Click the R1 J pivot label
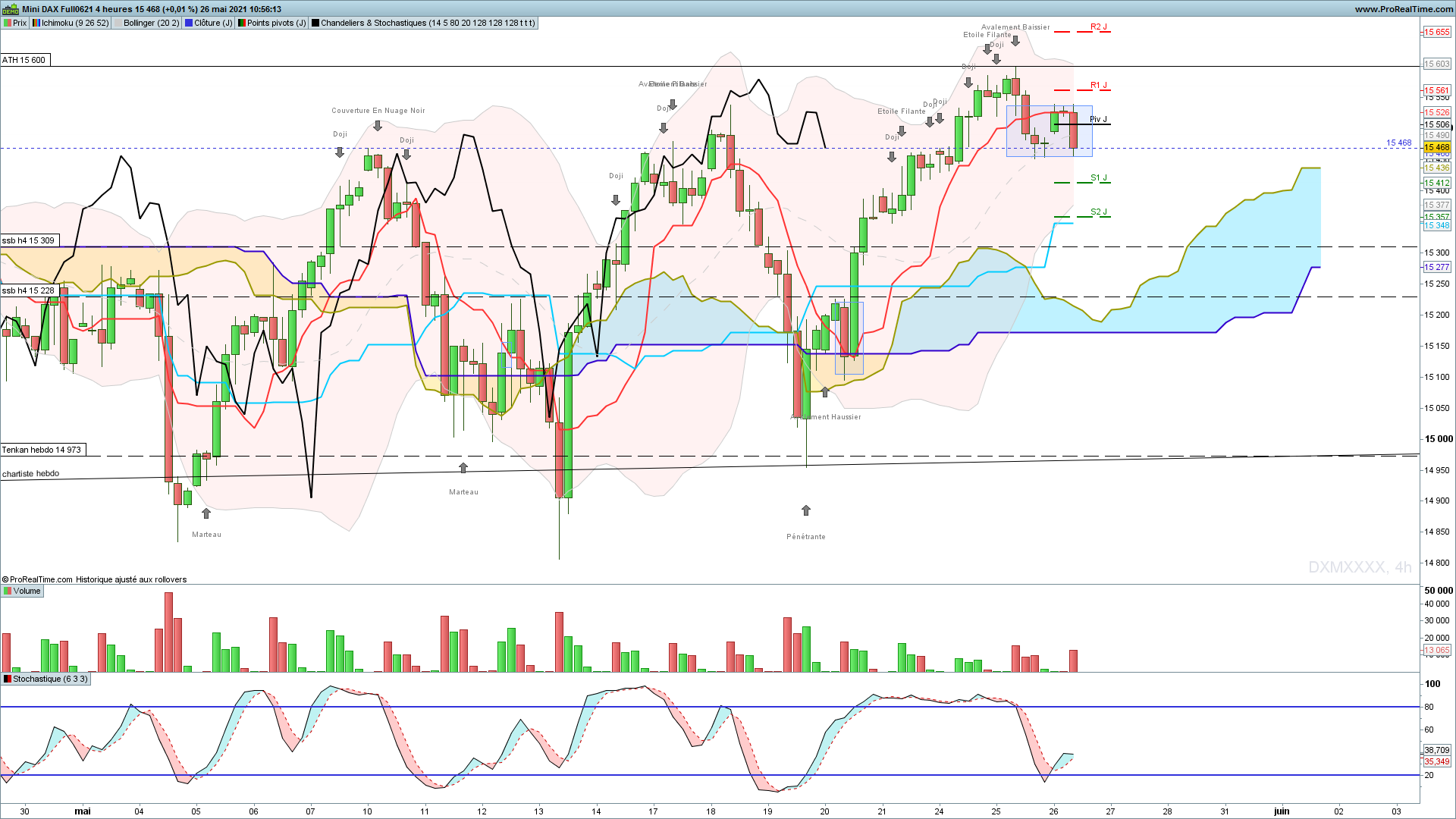 (1099, 85)
